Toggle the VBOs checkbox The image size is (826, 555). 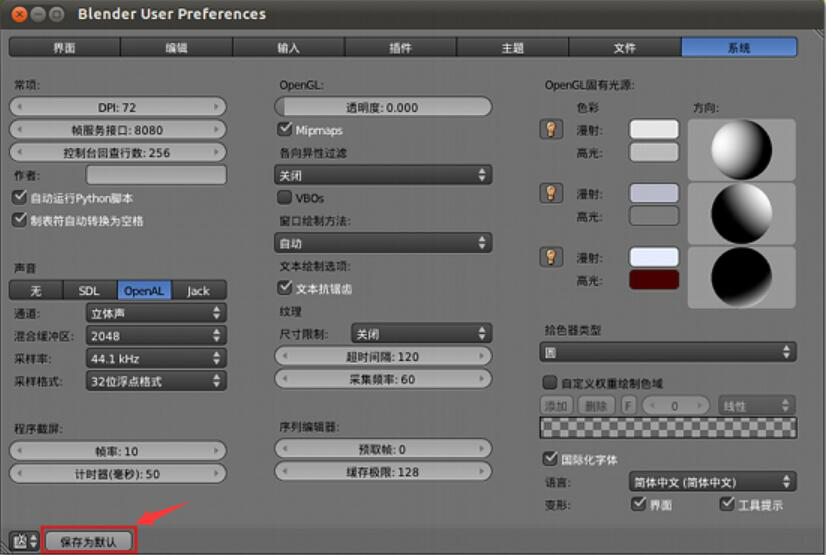click(284, 197)
